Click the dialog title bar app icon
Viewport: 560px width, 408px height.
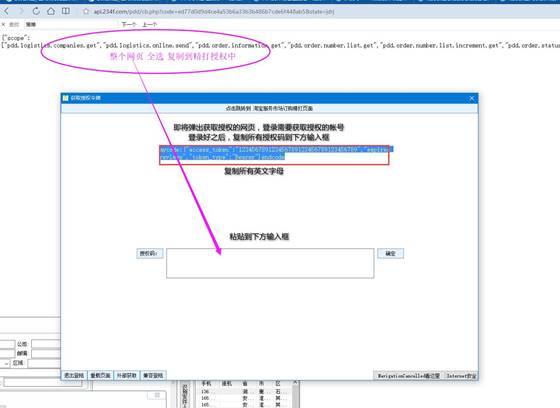(x=65, y=98)
